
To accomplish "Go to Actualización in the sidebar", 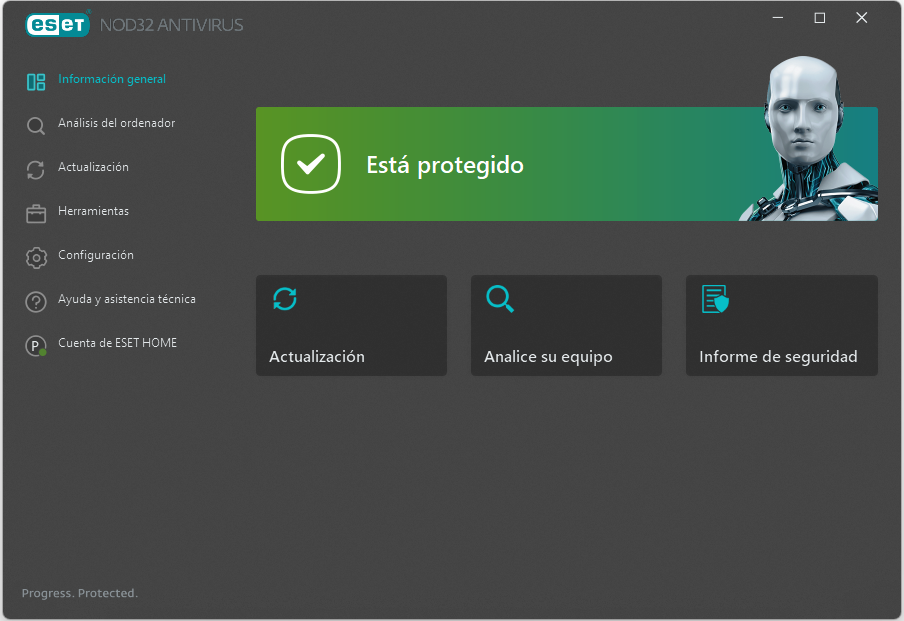I will (93, 167).
